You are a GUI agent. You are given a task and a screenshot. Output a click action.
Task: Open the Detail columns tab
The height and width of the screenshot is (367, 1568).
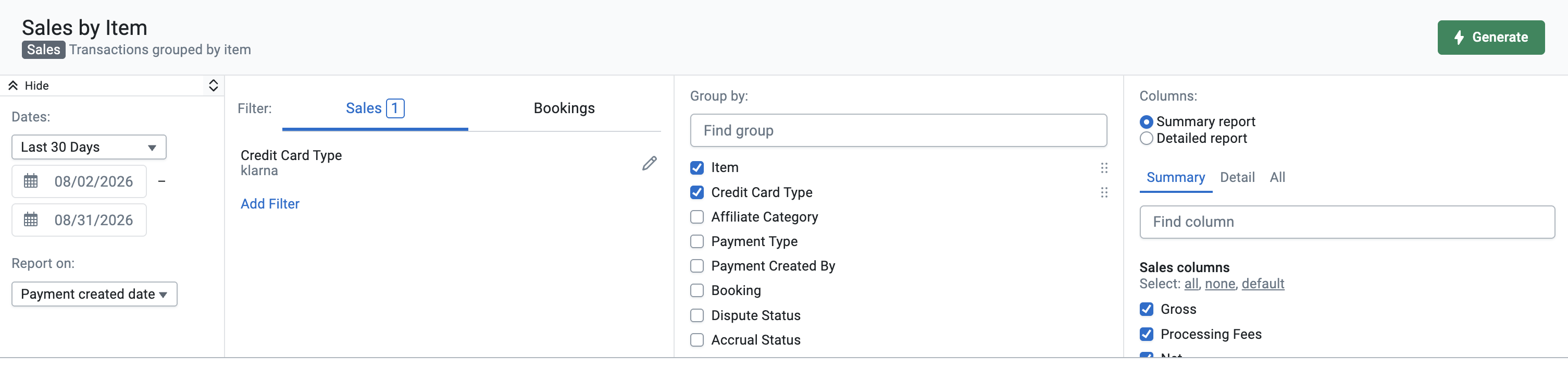pos(1237,177)
